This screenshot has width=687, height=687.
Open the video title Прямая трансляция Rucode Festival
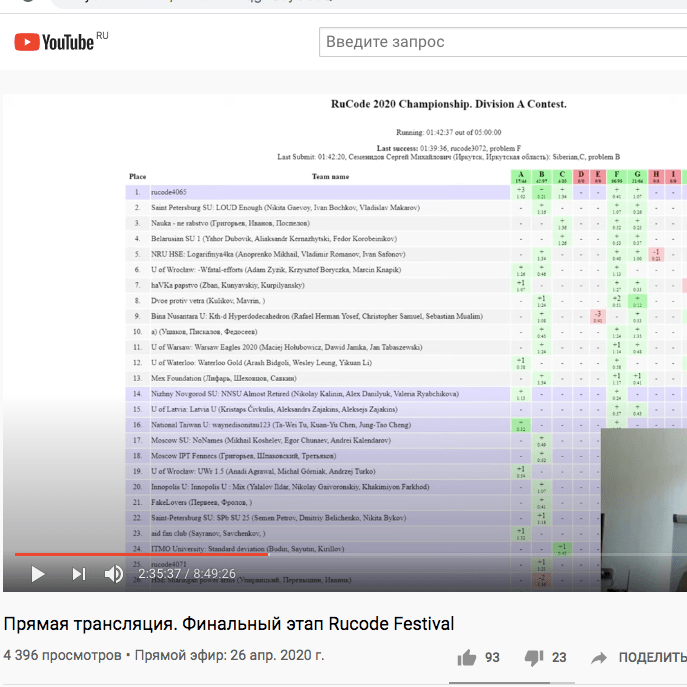point(229,623)
